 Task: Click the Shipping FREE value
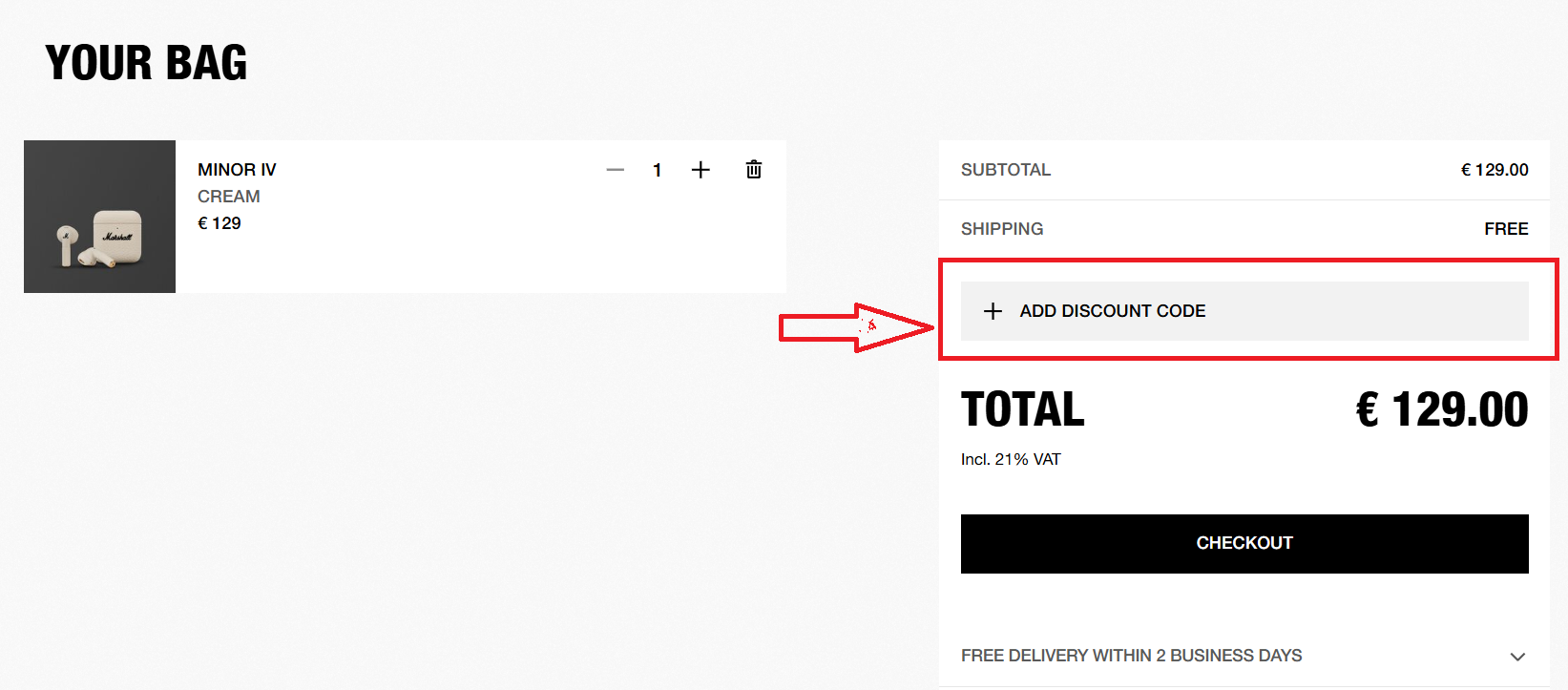point(1506,229)
